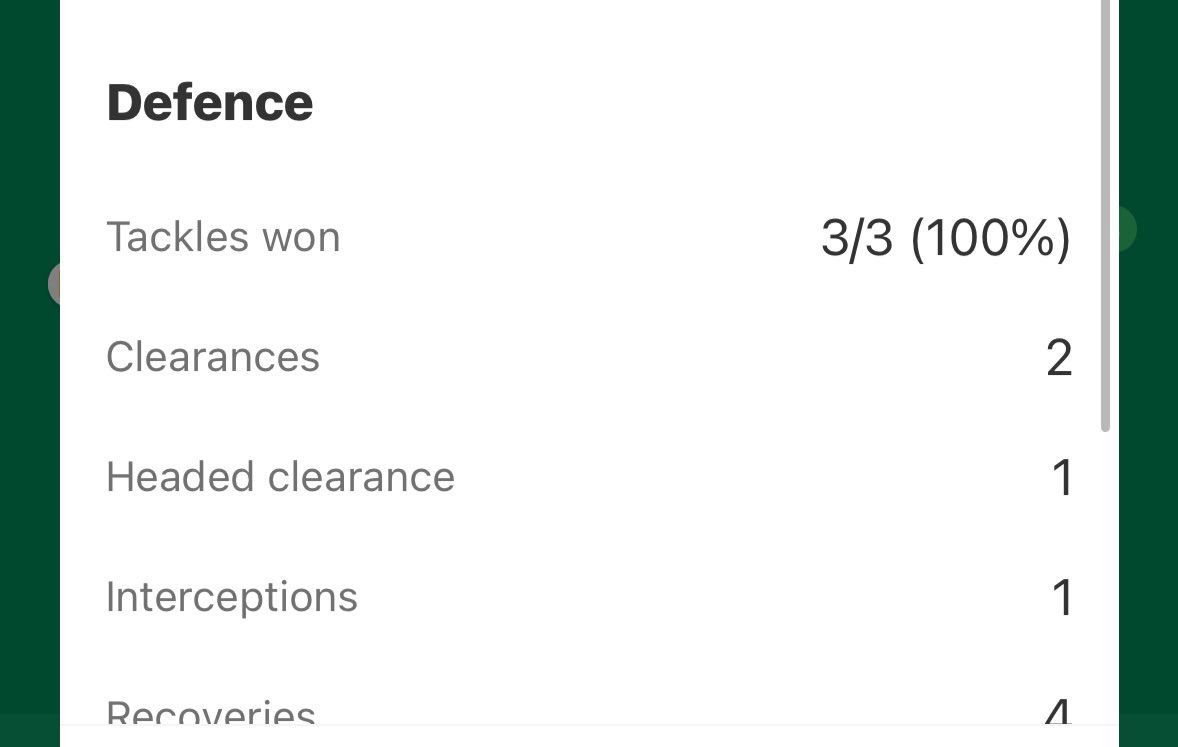
Task: Click the Defence section heading
Action: (x=210, y=103)
